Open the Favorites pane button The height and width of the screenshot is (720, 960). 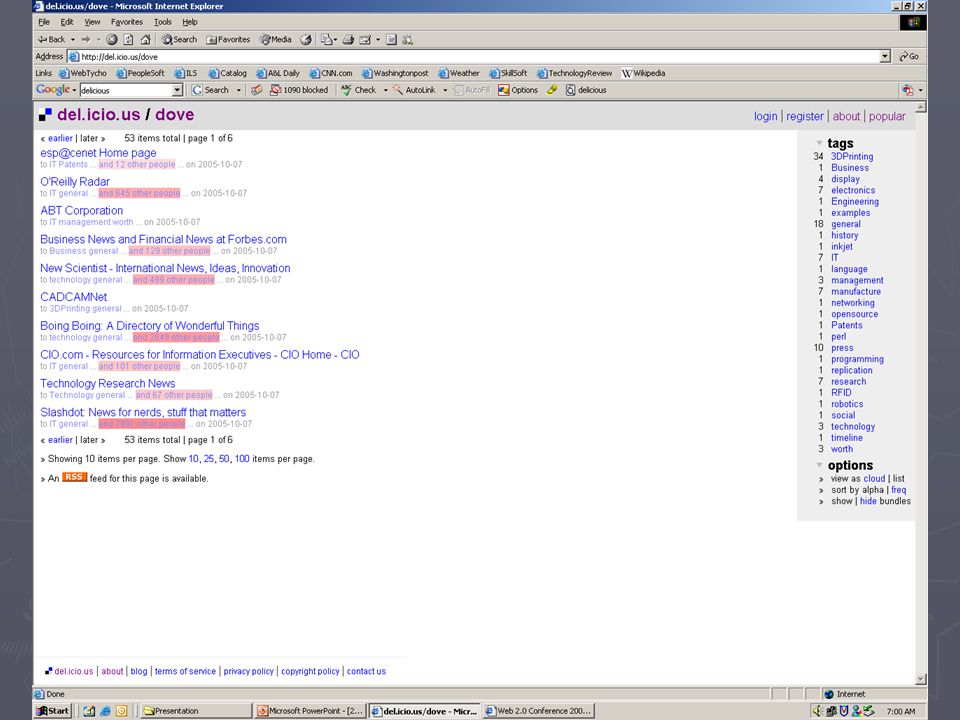point(228,39)
